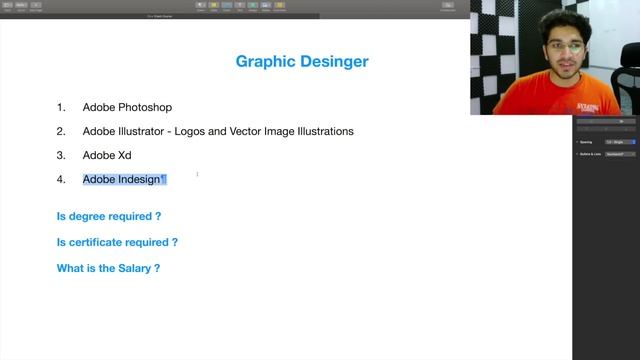This screenshot has height=360, width=640.
Task: Click the Graphic Desinger heading
Action: tap(302, 61)
